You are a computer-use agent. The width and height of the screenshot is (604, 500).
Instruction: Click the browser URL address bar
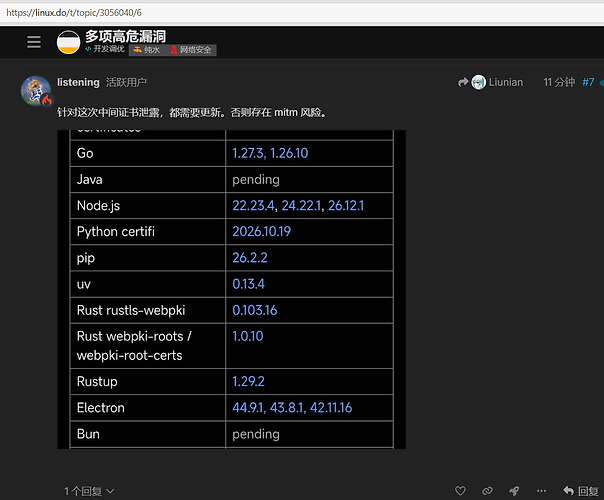tap(302, 13)
